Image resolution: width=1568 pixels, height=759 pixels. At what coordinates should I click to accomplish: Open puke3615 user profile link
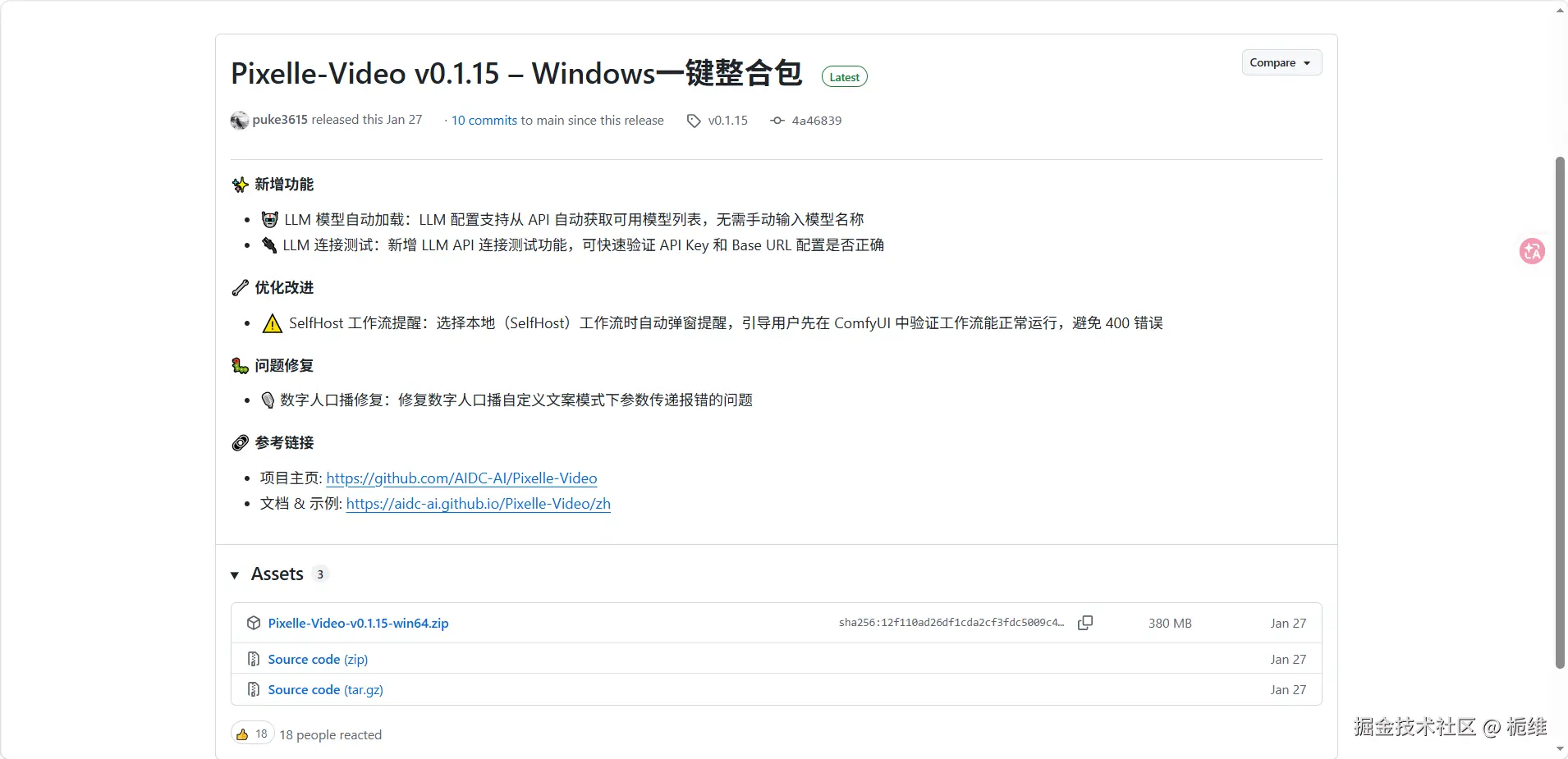(x=280, y=120)
